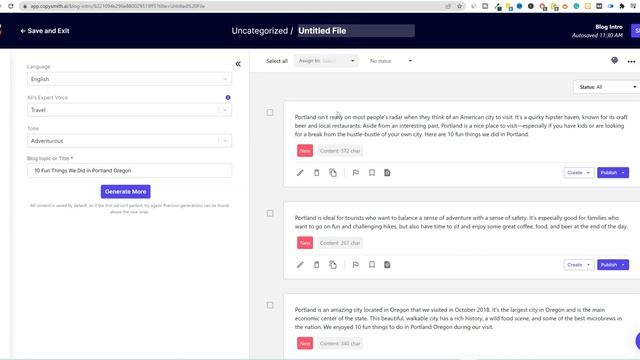Select the result starting 'Portland is an amazing'
Screen dimensions: 640x360
point(270,305)
